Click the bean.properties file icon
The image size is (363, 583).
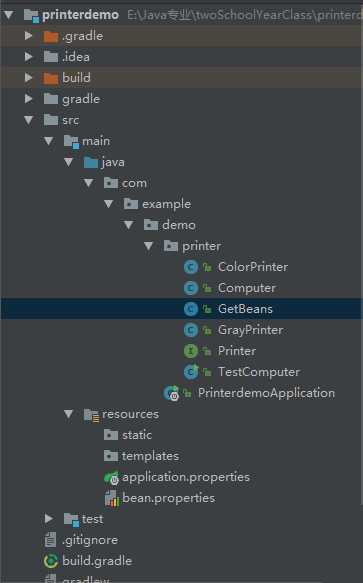(x=112, y=498)
